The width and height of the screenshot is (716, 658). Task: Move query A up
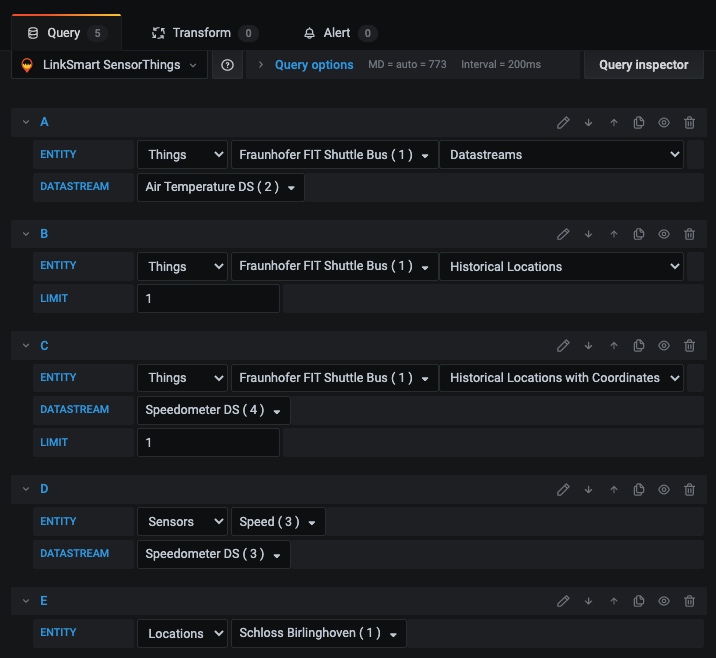[x=614, y=122]
